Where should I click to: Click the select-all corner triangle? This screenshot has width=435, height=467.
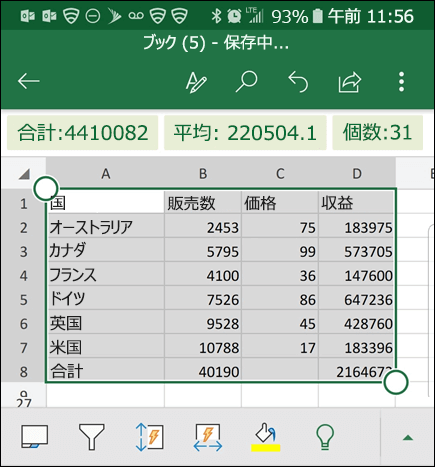pyautogui.click(x=24, y=174)
